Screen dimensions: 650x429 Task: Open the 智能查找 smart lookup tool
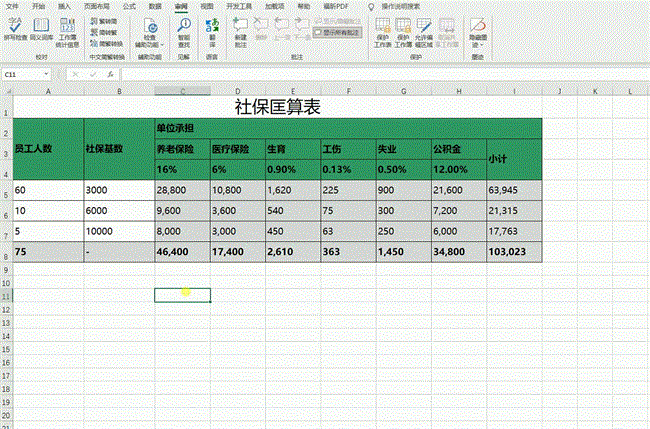(183, 30)
